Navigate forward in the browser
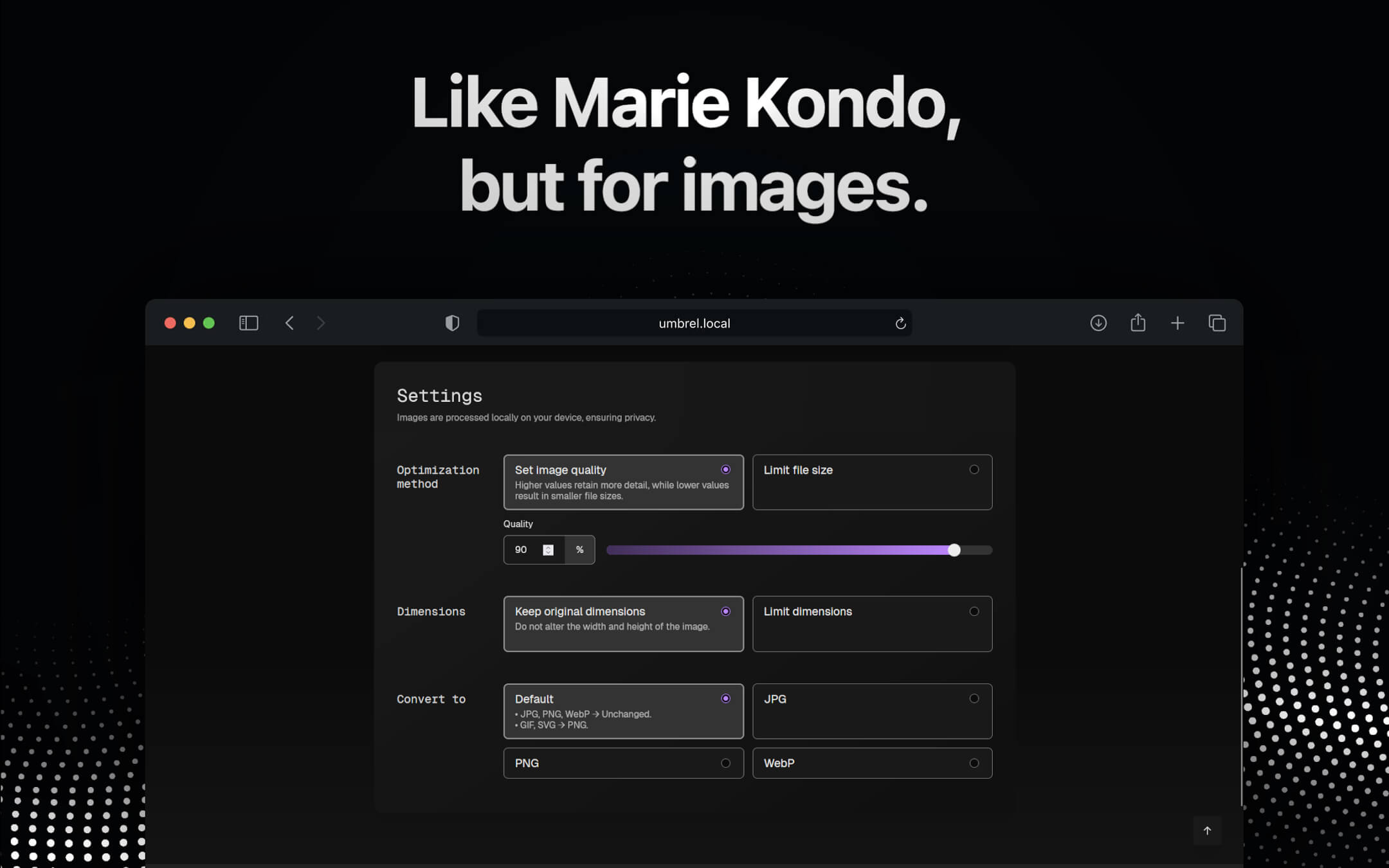 321,323
